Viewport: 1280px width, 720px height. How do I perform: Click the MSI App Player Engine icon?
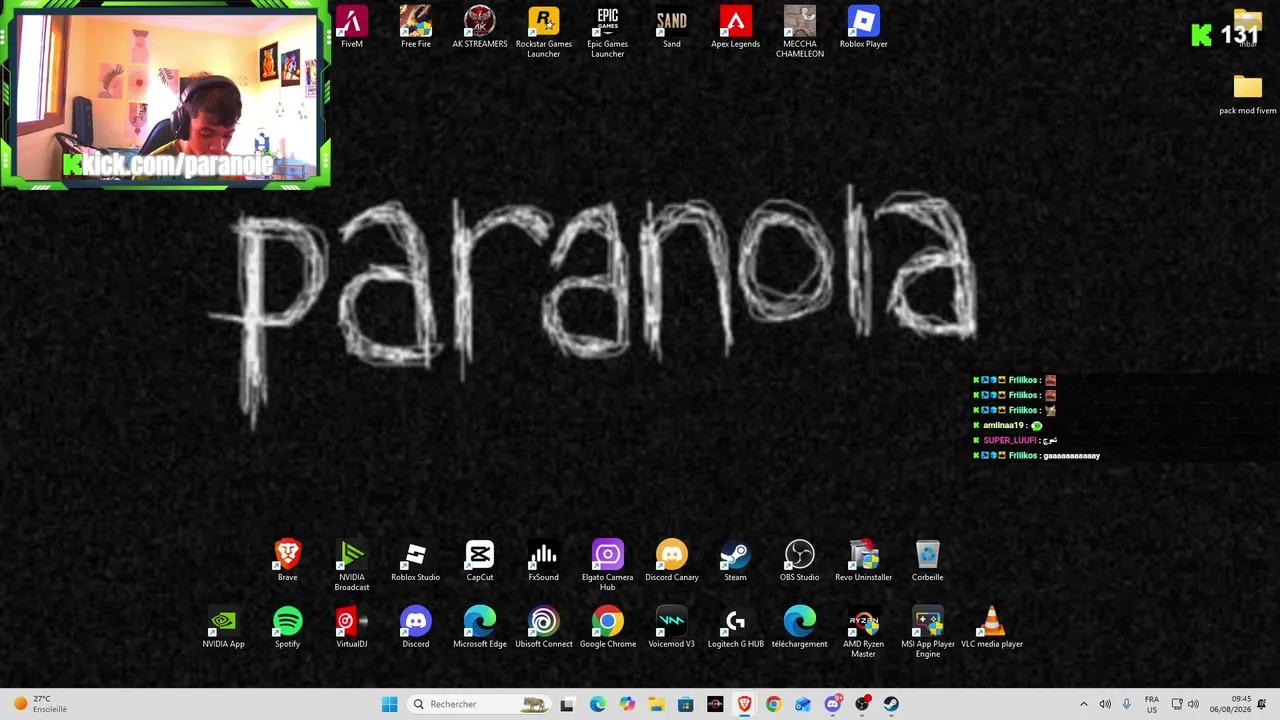point(928,633)
